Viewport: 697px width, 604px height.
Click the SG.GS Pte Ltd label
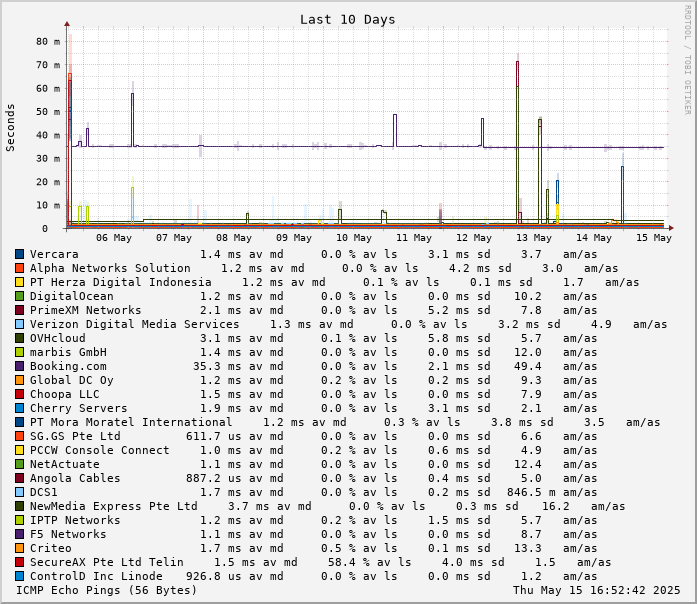(x=75, y=436)
